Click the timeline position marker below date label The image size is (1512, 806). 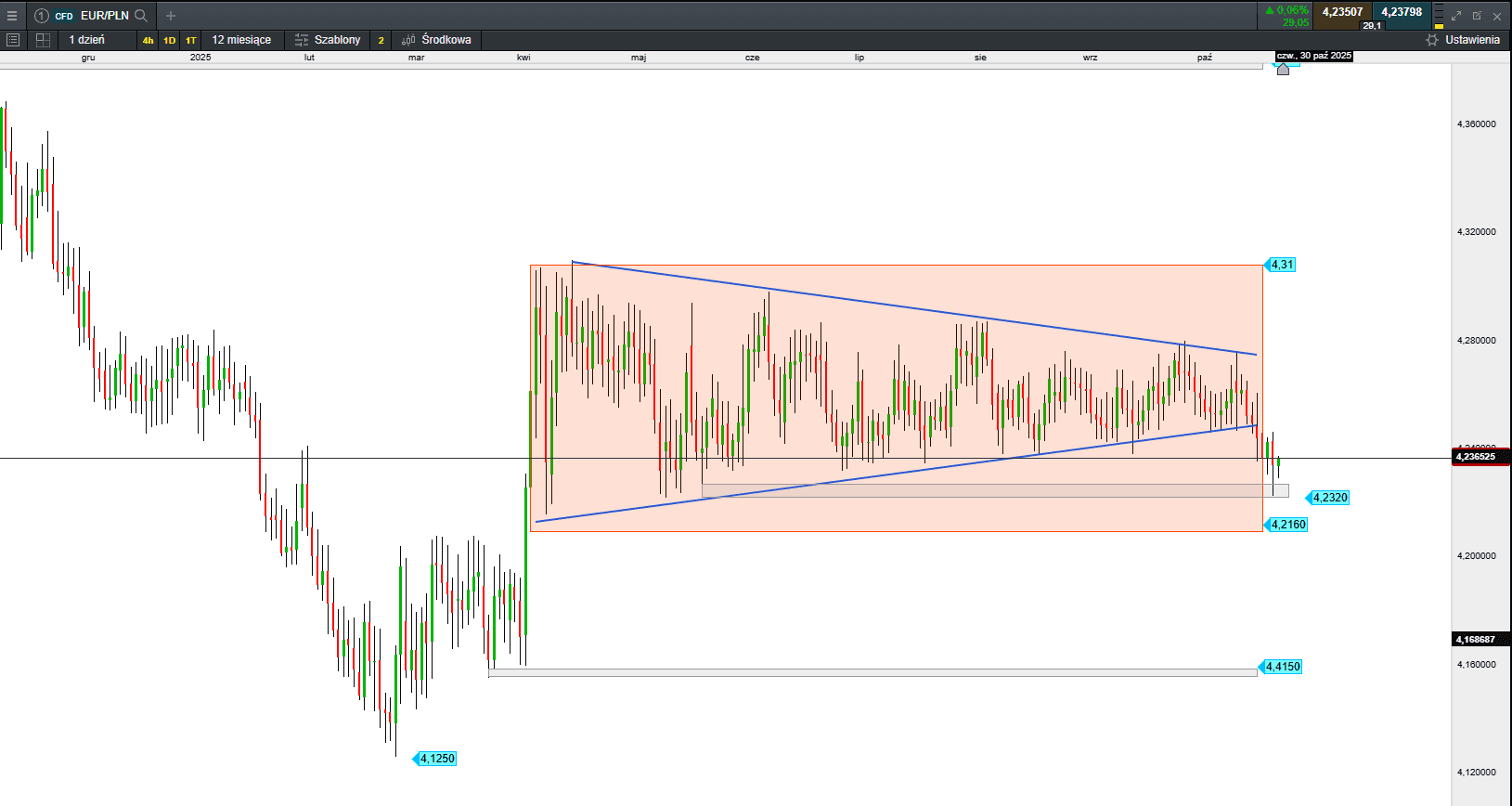[1283, 70]
